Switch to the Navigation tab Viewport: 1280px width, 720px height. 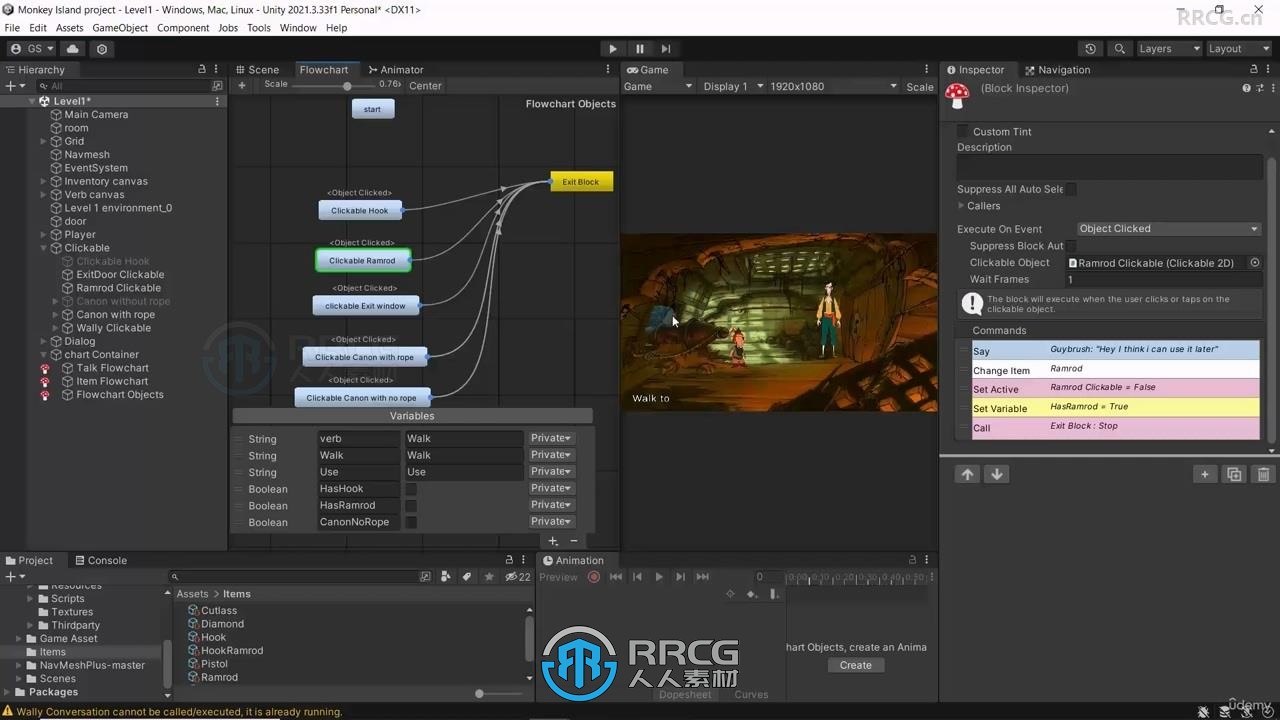(1057, 70)
